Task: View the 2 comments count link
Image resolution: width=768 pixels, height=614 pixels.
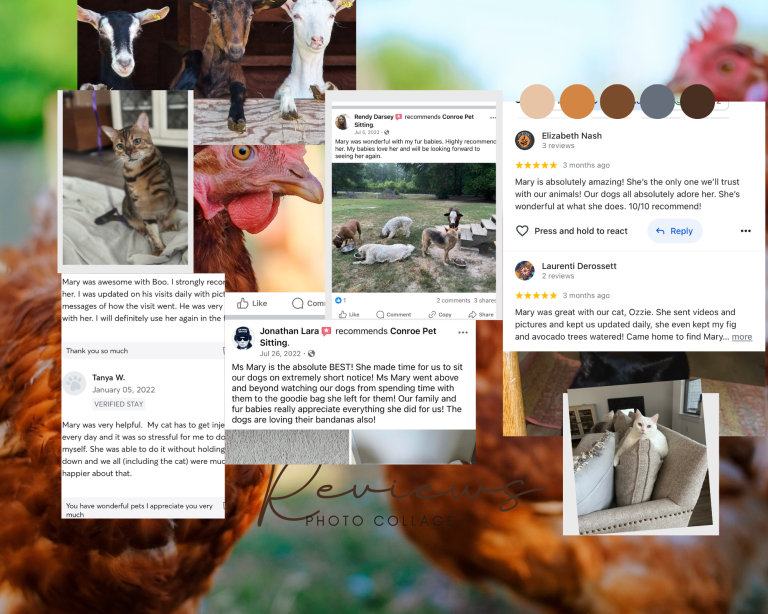Action: (x=453, y=301)
